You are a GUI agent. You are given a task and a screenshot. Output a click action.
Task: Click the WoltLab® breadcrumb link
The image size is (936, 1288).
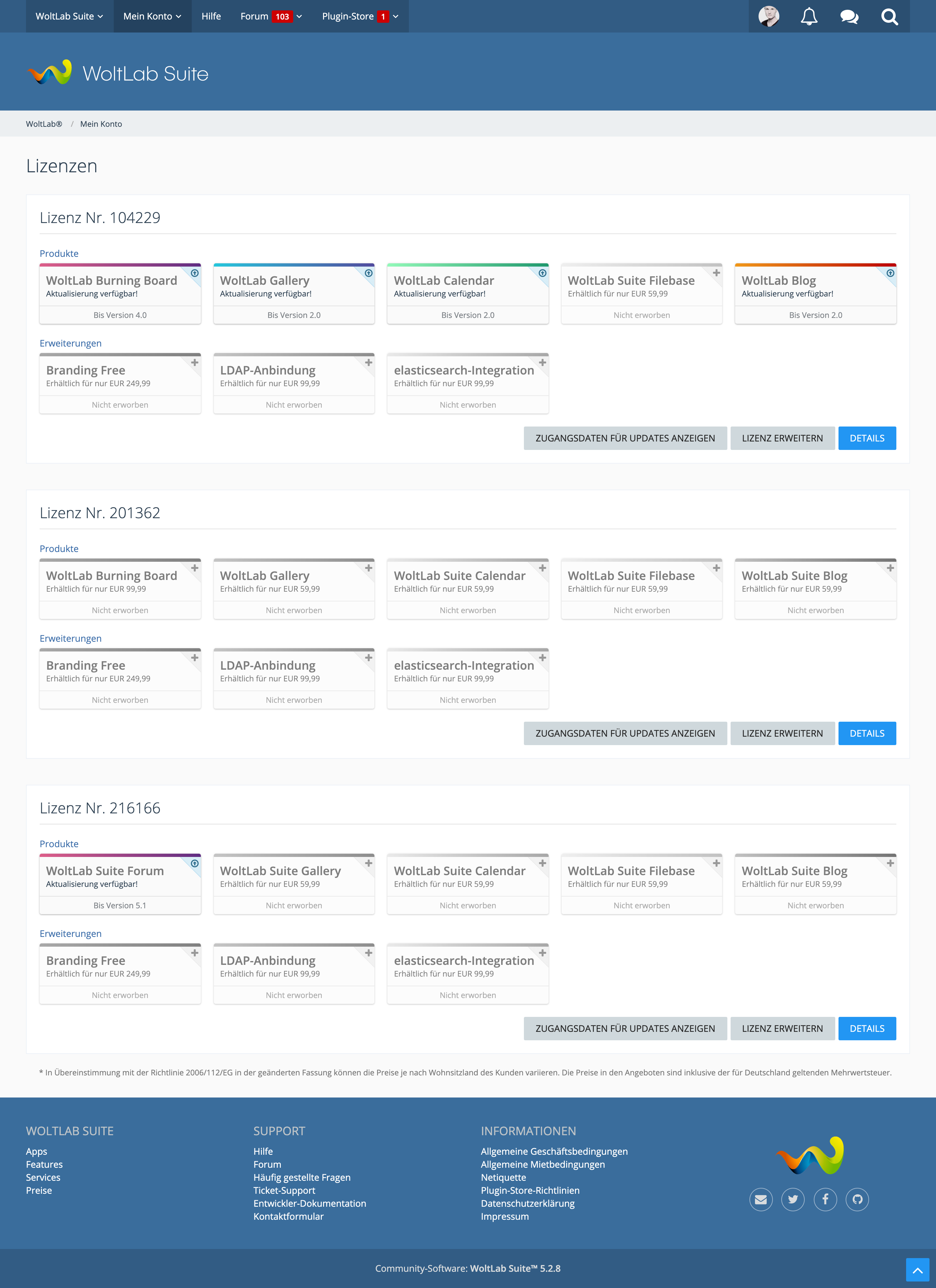pos(44,124)
